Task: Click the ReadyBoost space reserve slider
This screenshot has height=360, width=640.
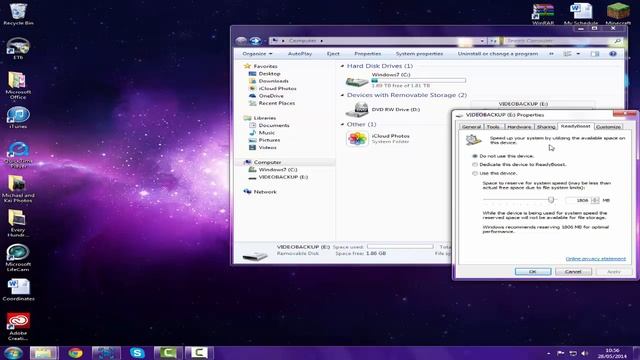Action: tap(551, 200)
